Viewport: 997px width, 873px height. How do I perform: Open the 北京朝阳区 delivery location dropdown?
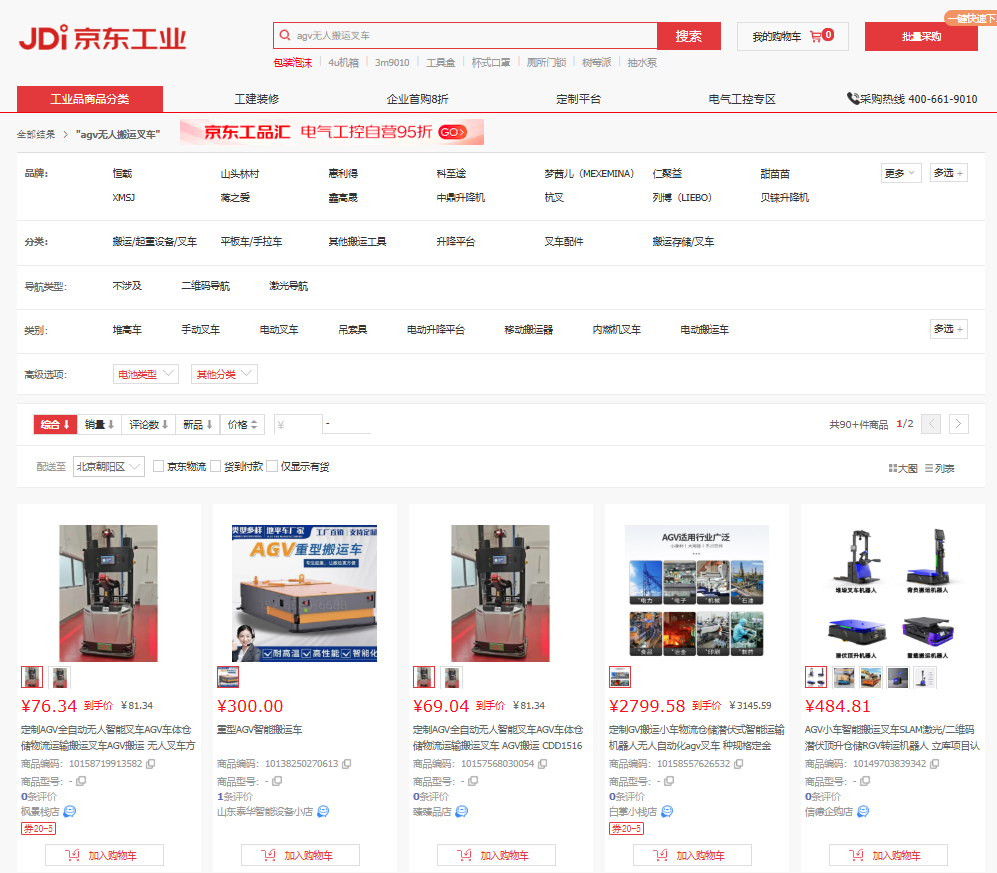[109, 467]
